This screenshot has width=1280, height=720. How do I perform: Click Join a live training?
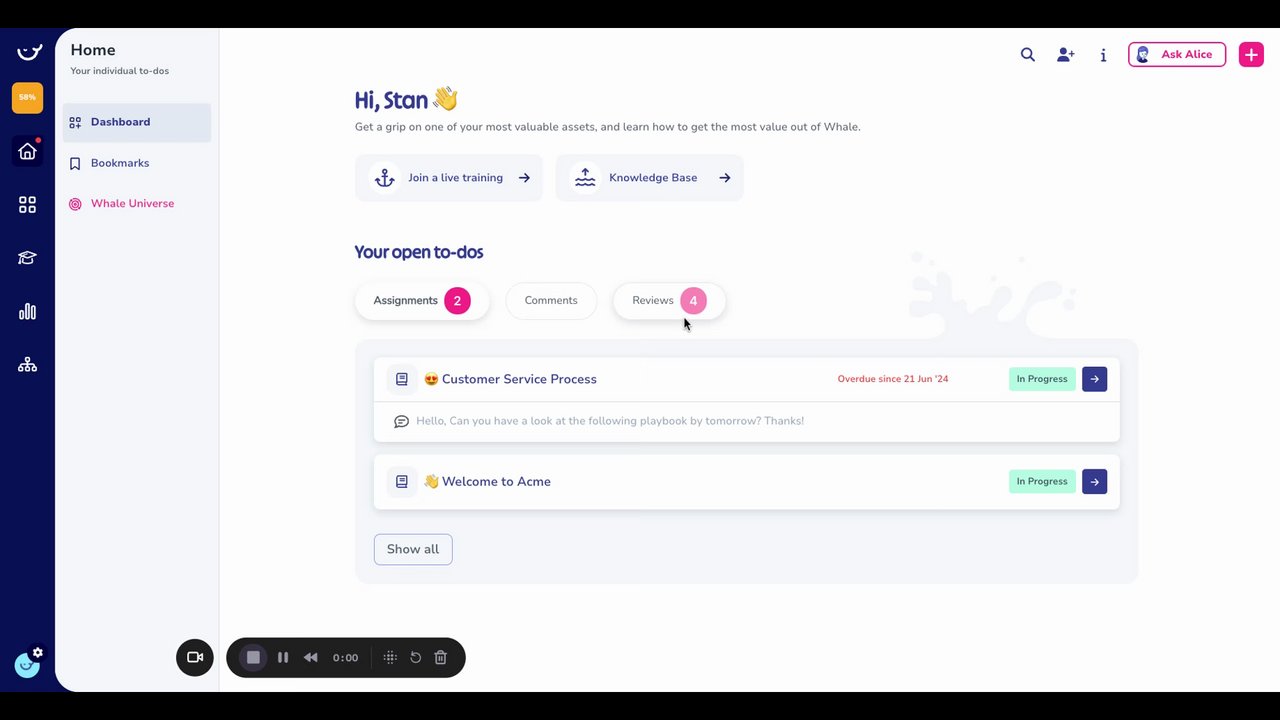point(449,178)
